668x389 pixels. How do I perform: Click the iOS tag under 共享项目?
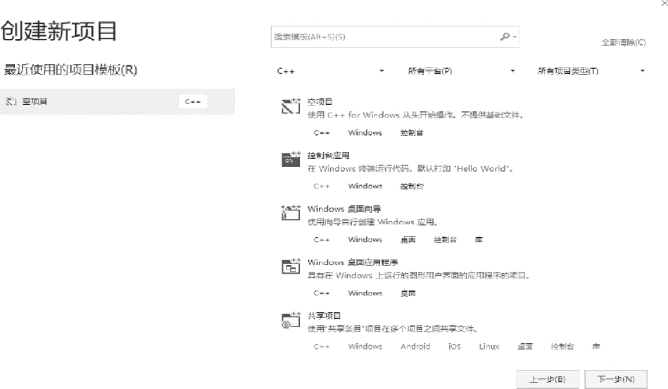455,346
